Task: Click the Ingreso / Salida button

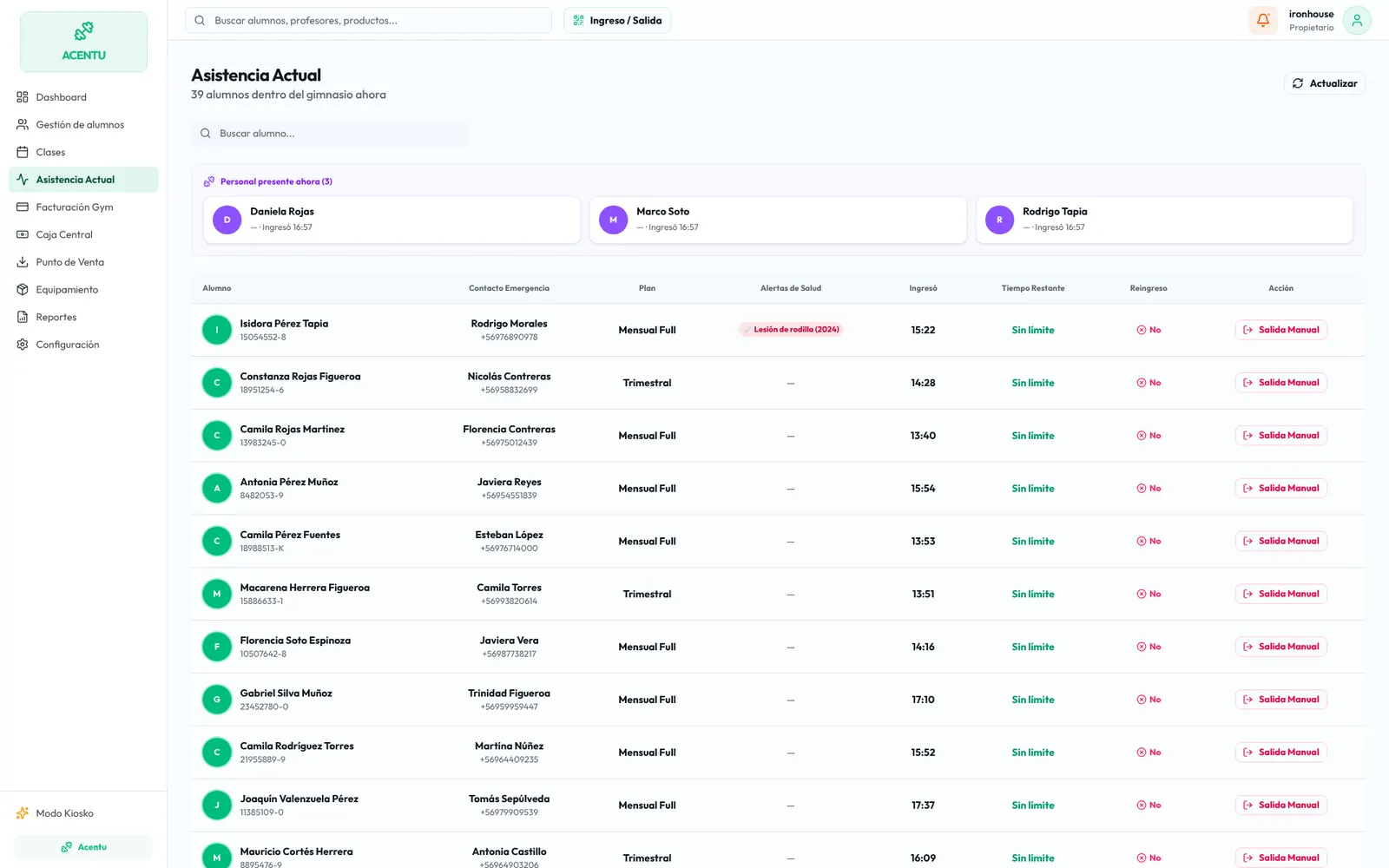Action: coord(617,21)
